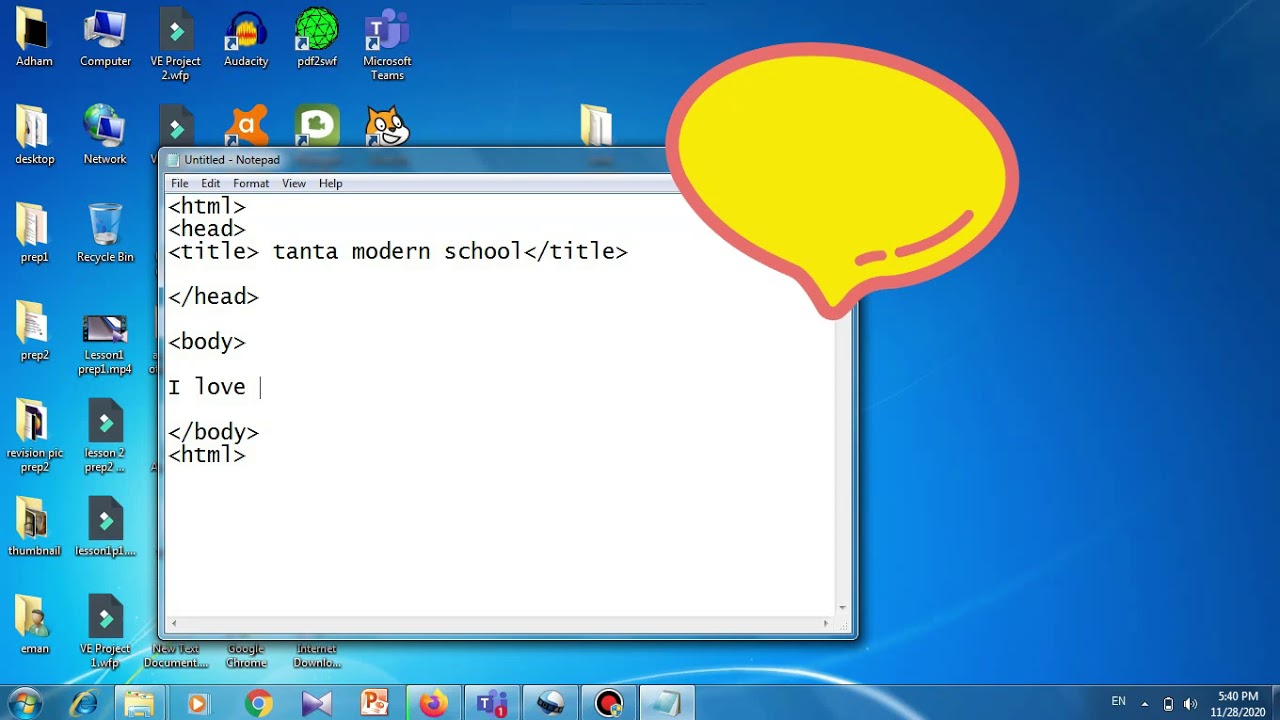This screenshot has height=720, width=1280.
Task: Switch to the Notepad taskbar button
Action: (x=667, y=704)
